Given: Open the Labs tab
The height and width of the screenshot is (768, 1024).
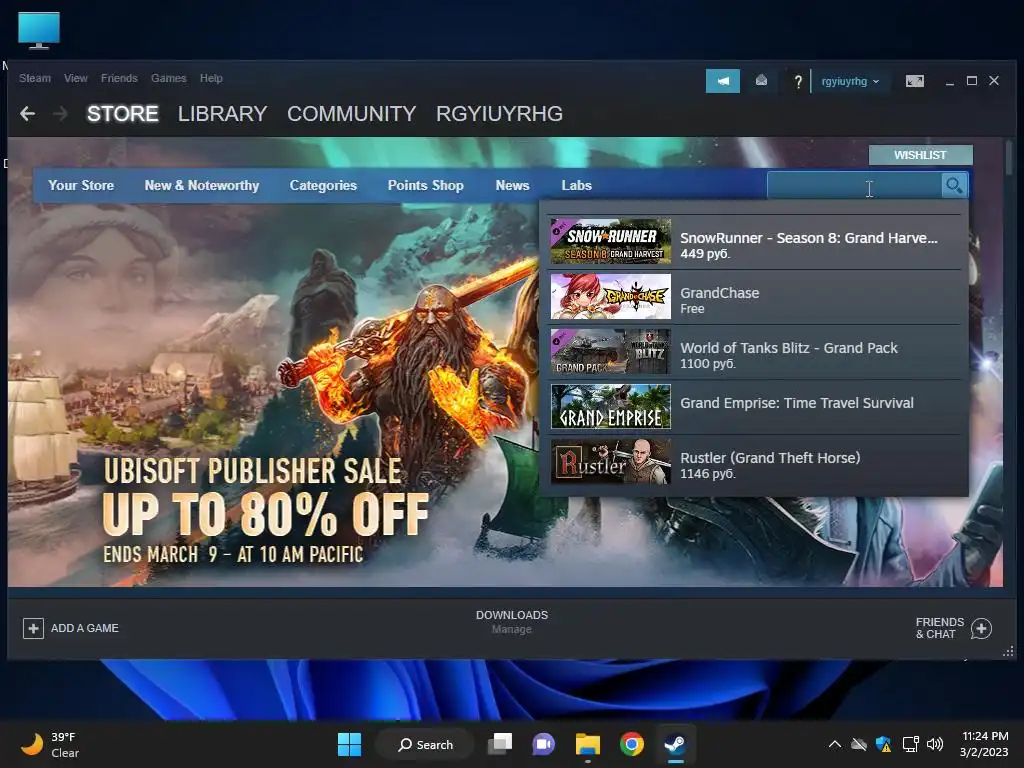Looking at the screenshot, I should tap(576, 185).
